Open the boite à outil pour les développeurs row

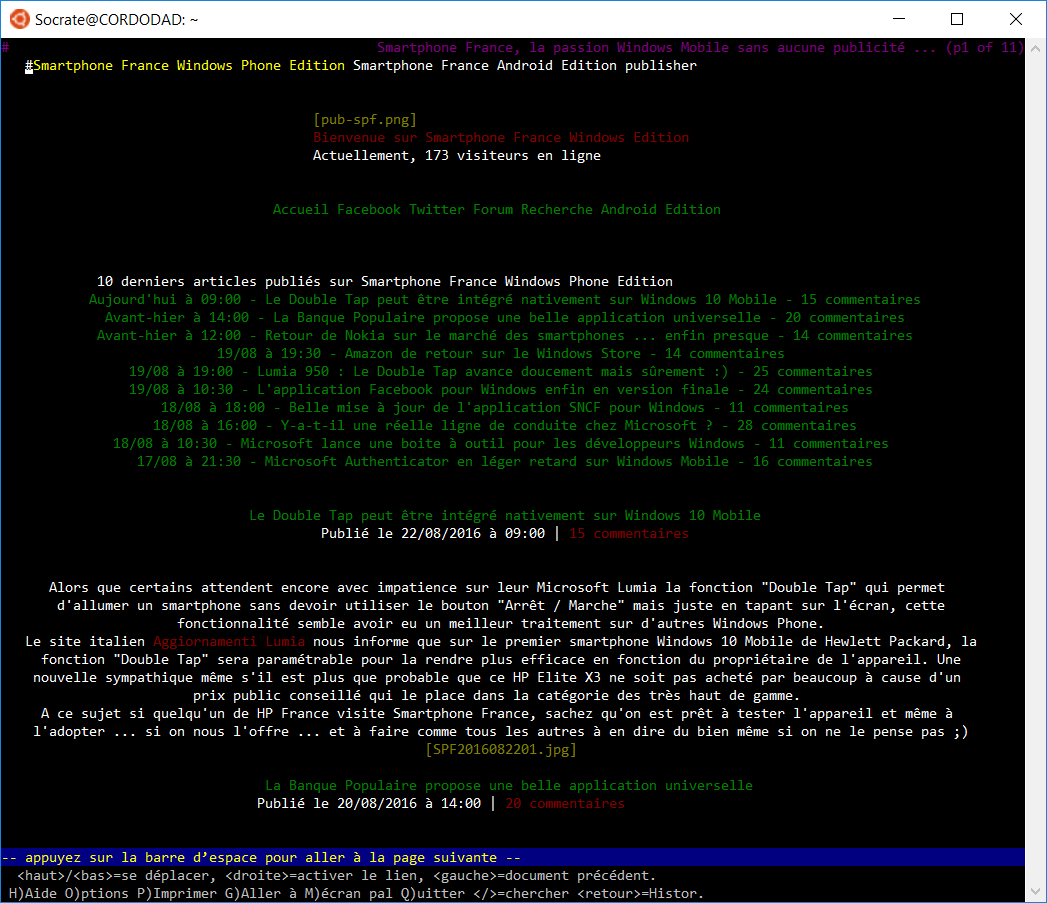pyautogui.click(x=501, y=444)
